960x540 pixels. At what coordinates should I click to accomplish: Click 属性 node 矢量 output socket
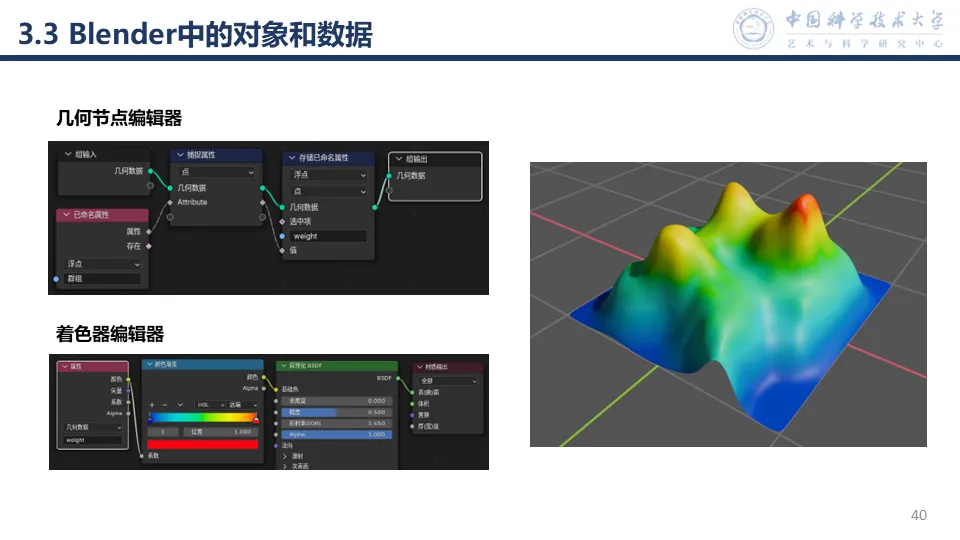tap(129, 391)
